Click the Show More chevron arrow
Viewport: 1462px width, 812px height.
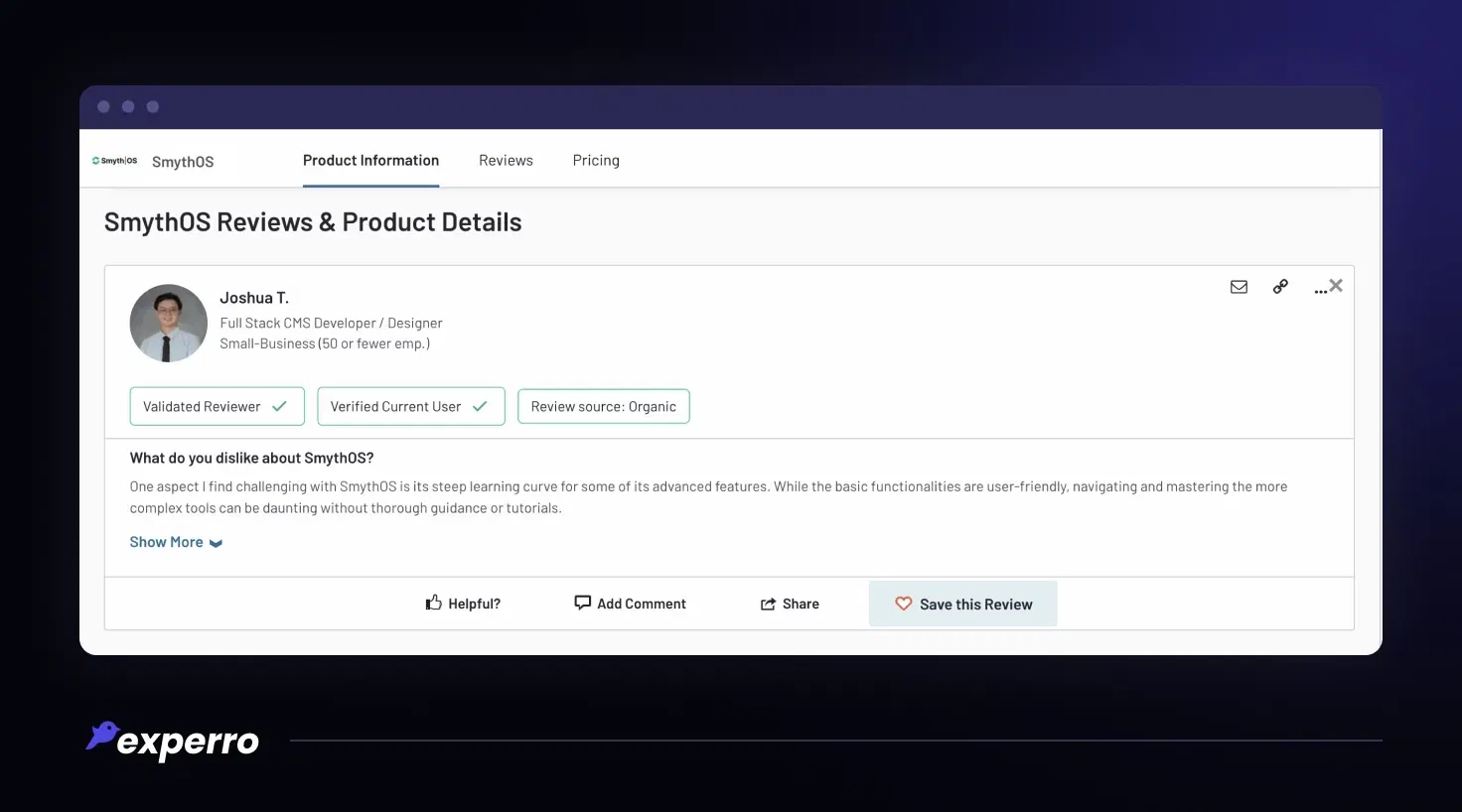point(216,543)
